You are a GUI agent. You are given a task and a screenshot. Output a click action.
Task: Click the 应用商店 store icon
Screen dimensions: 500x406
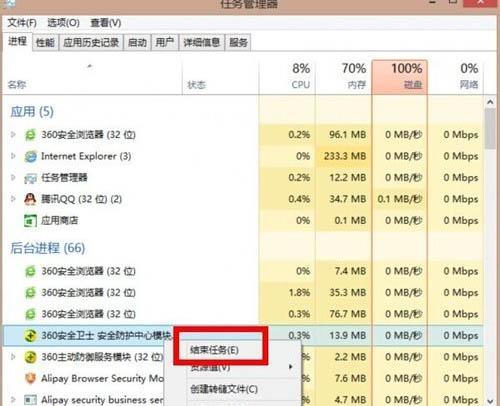click(30, 221)
